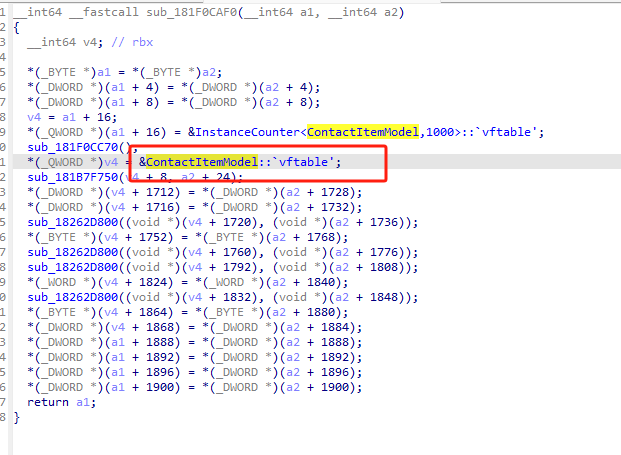The height and width of the screenshot is (455, 621).
Task: Click the v4 declaration in __int64 v4 line
Action: point(90,42)
